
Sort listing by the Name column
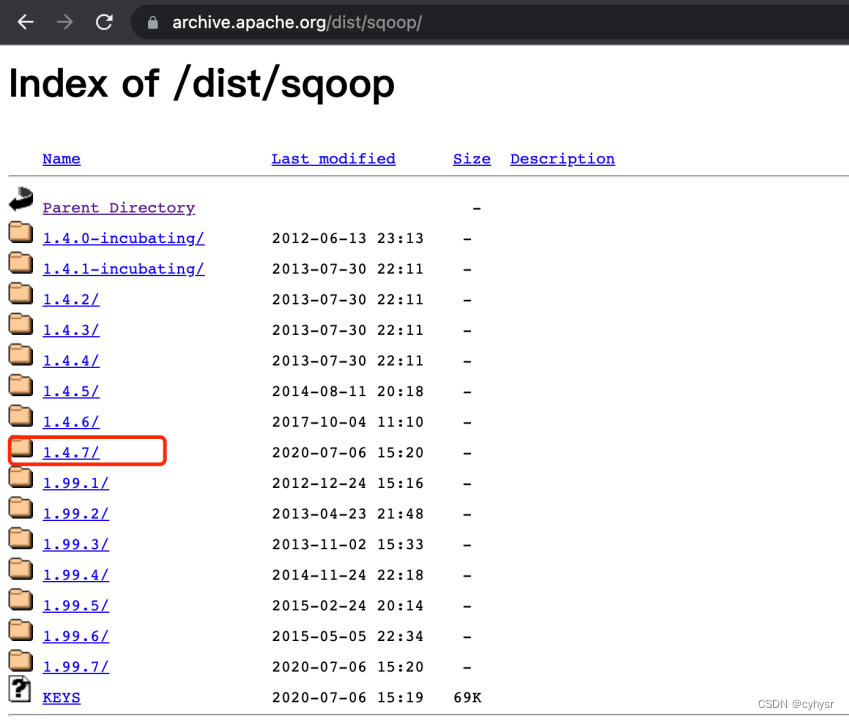coord(61,159)
